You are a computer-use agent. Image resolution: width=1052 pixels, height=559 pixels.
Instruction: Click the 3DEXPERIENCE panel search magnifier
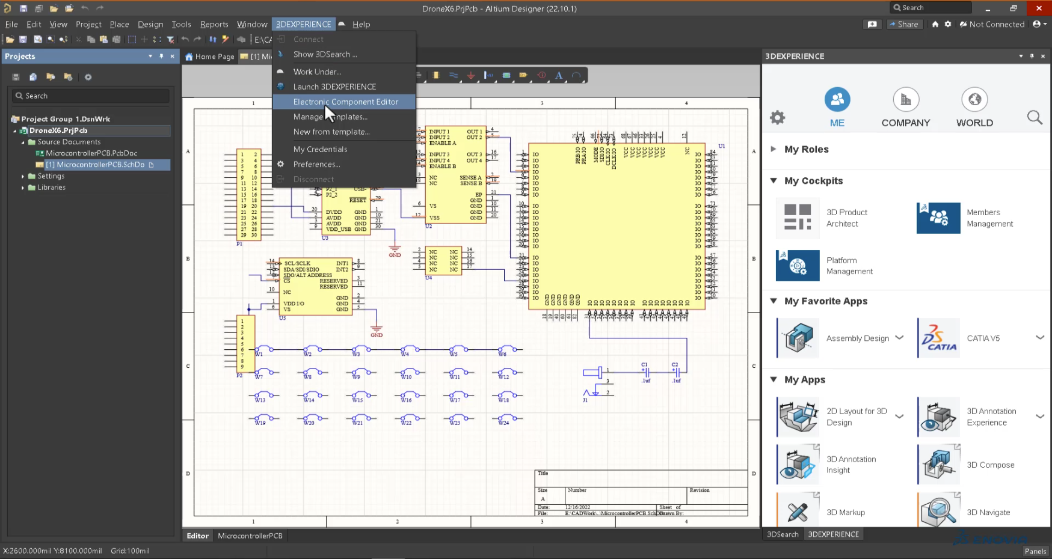click(x=1035, y=118)
